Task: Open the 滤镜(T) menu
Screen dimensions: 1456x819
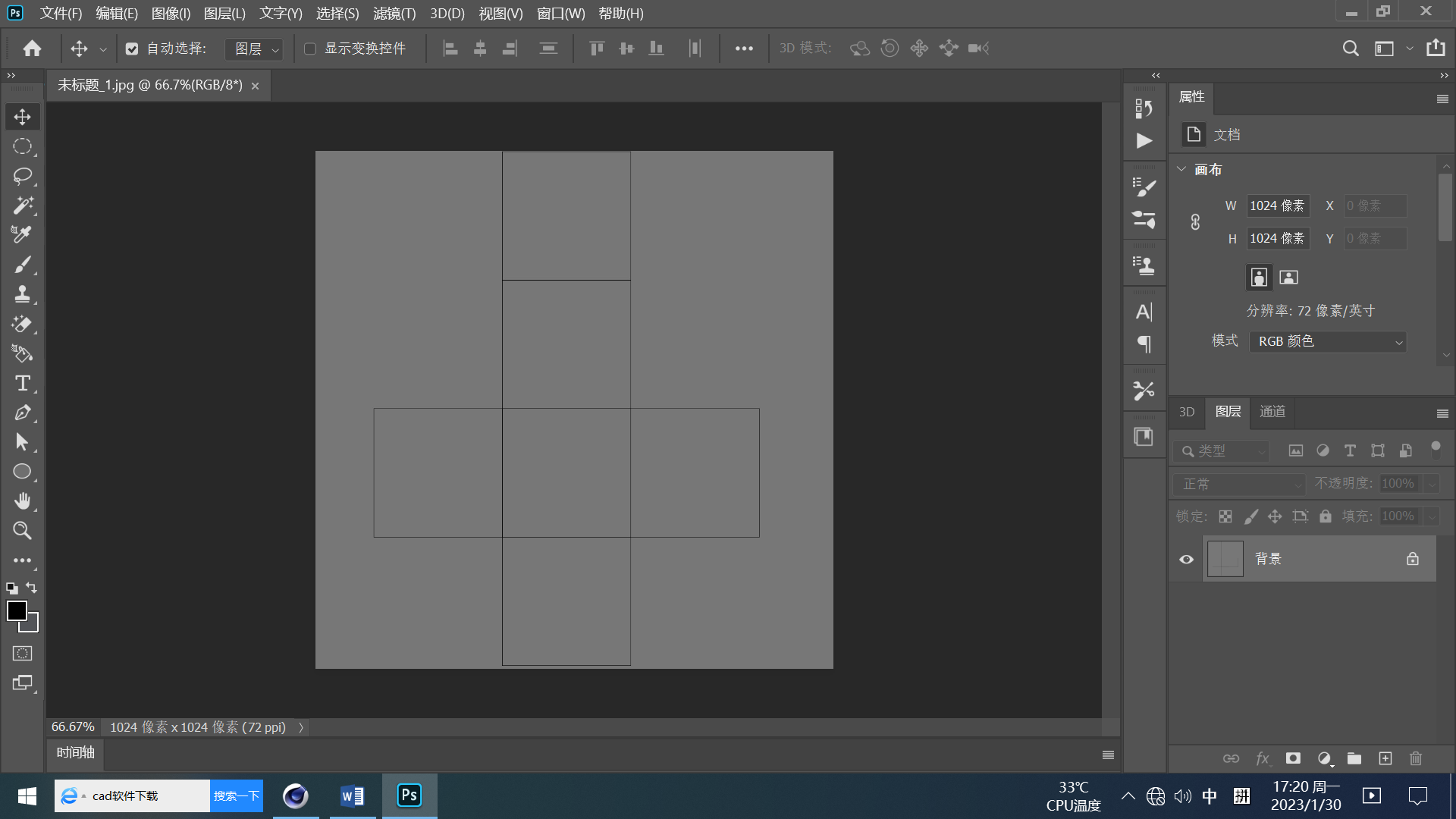Action: pos(394,13)
